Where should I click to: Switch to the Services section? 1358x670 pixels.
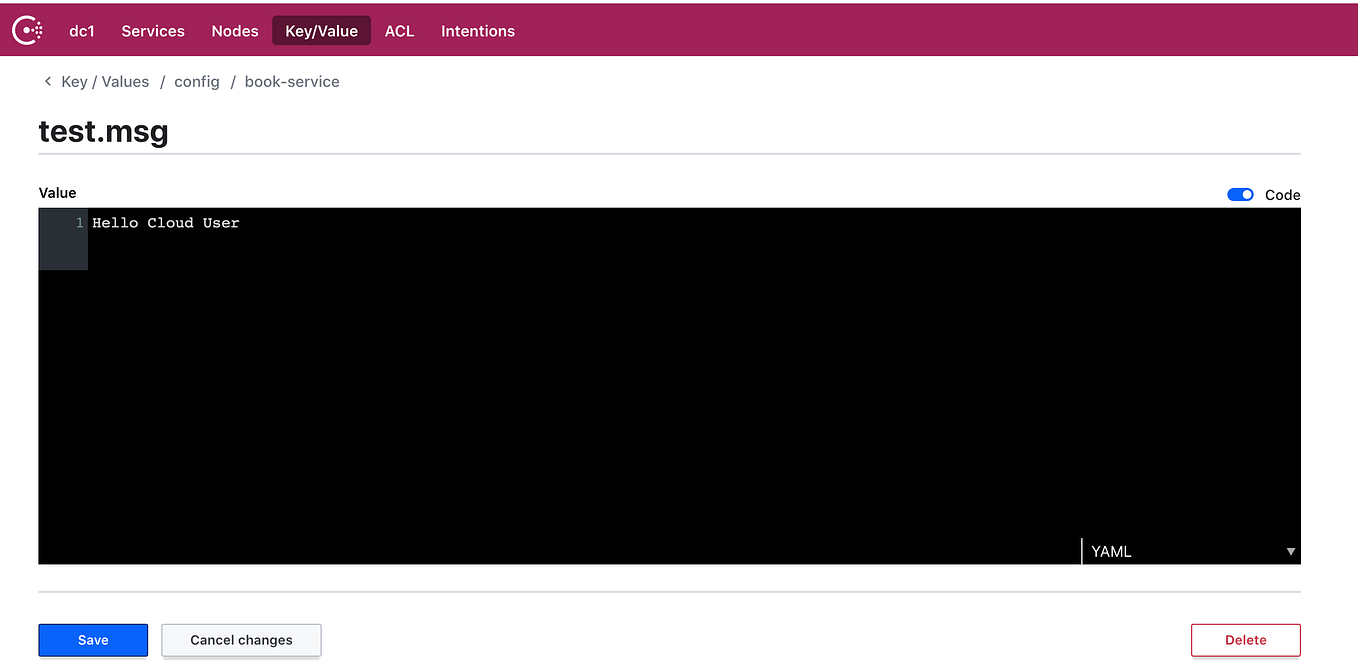tap(152, 31)
